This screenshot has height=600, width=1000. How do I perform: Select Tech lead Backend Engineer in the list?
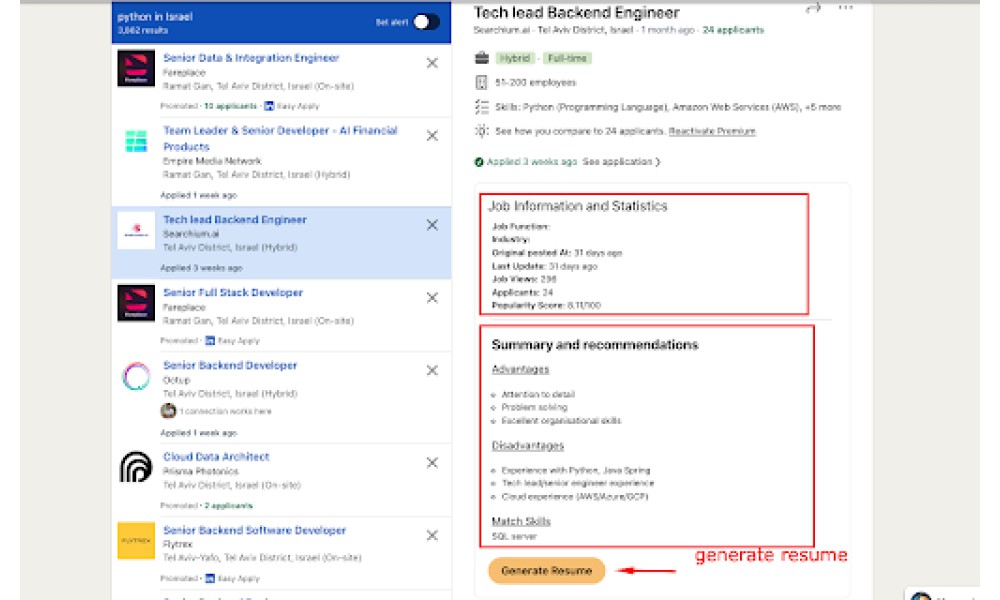[235, 220]
